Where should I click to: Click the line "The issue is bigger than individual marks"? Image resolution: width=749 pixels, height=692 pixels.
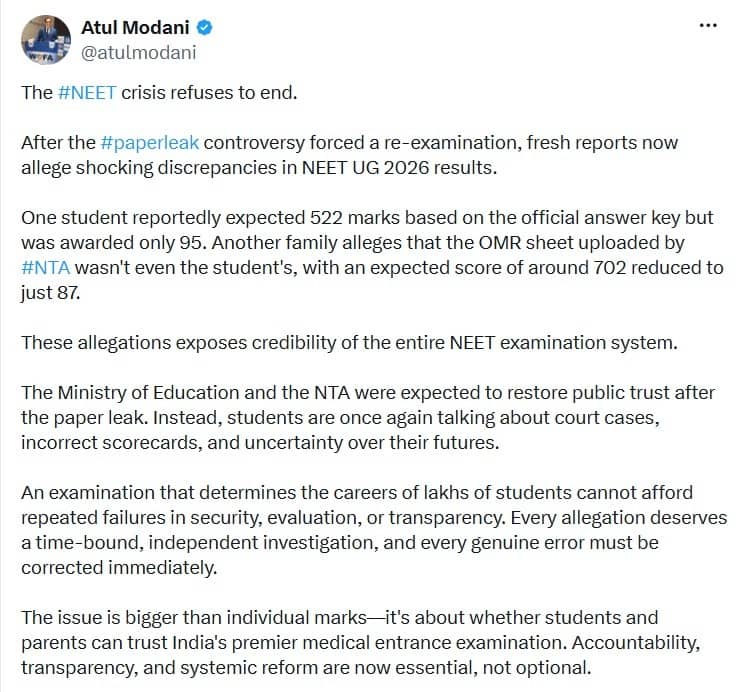193,617
